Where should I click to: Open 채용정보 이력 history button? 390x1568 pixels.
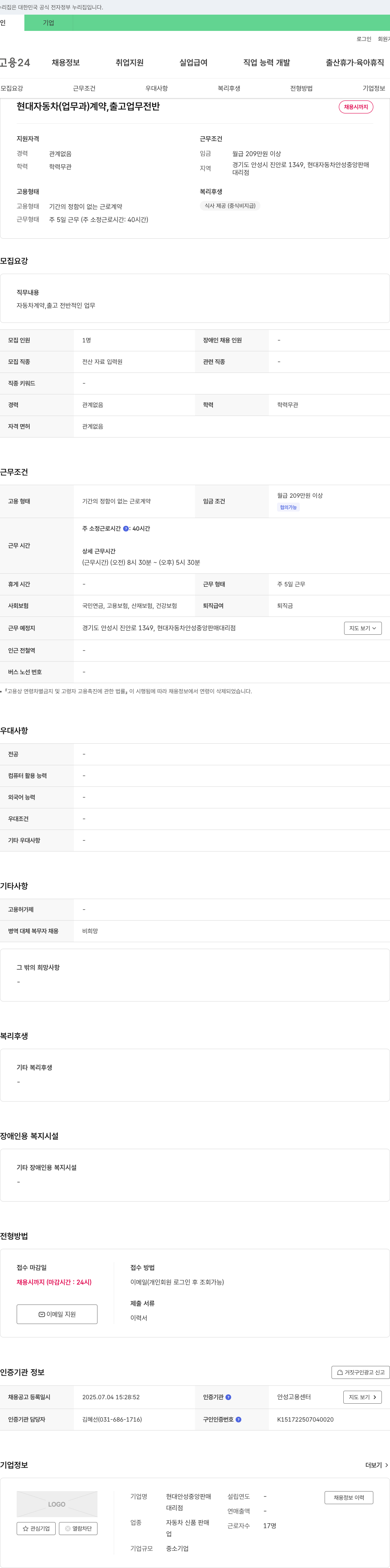click(x=349, y=1497)
